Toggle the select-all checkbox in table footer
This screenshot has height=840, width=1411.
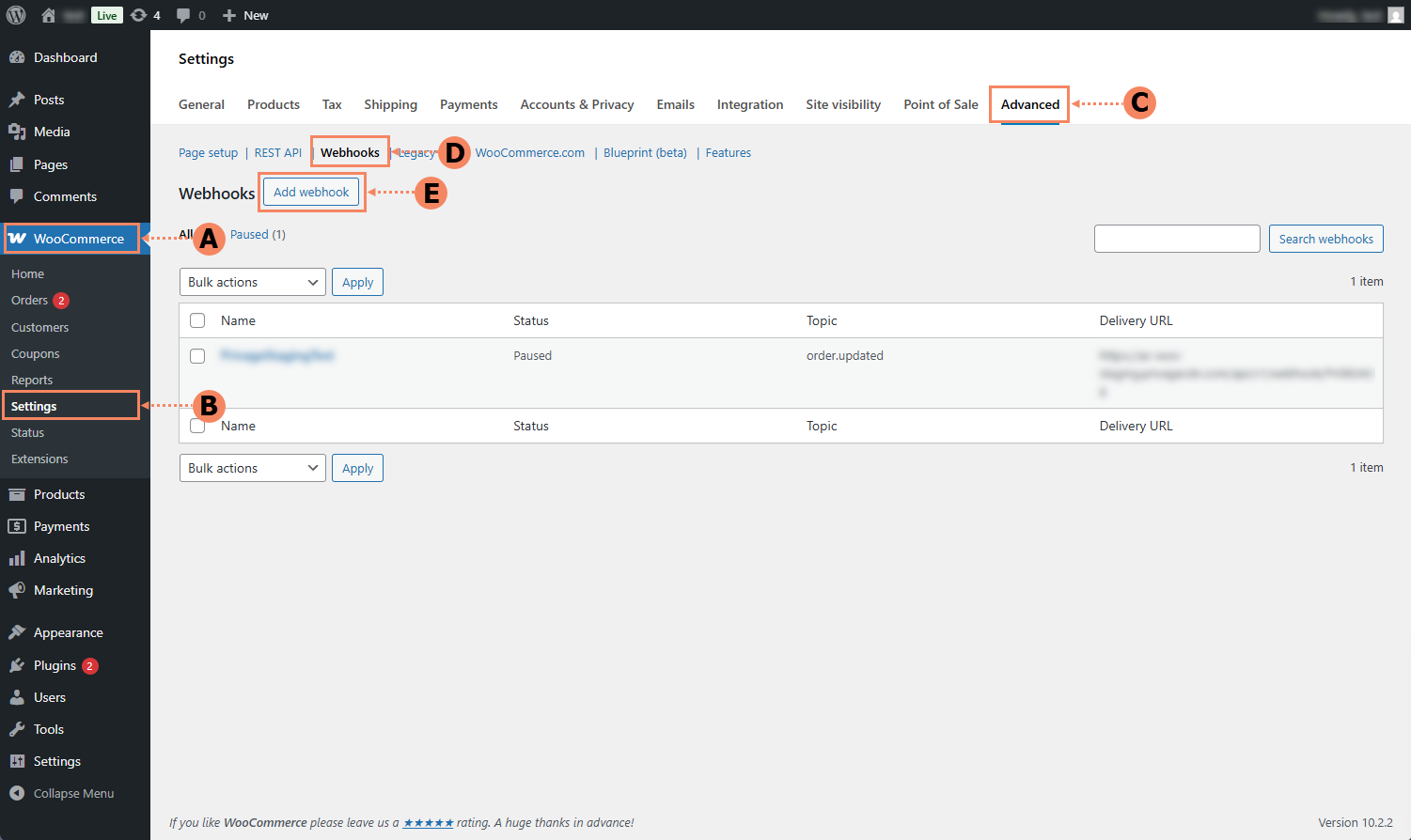pyautogui.click(x=197, y=426)
